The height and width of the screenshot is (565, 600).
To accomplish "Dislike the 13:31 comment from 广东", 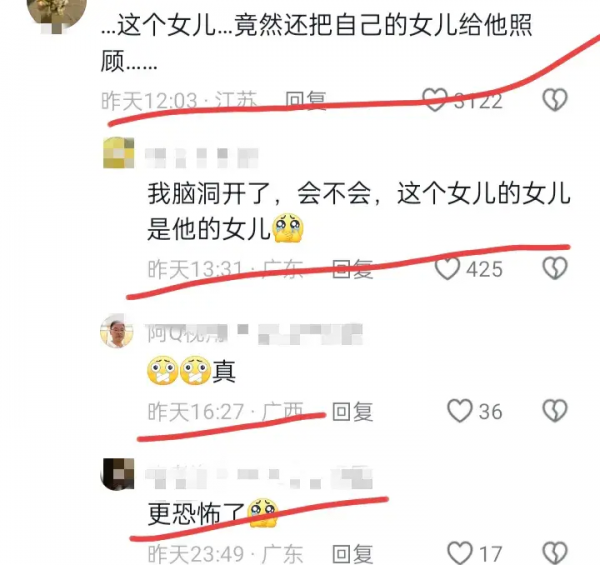I will (555, 267).
